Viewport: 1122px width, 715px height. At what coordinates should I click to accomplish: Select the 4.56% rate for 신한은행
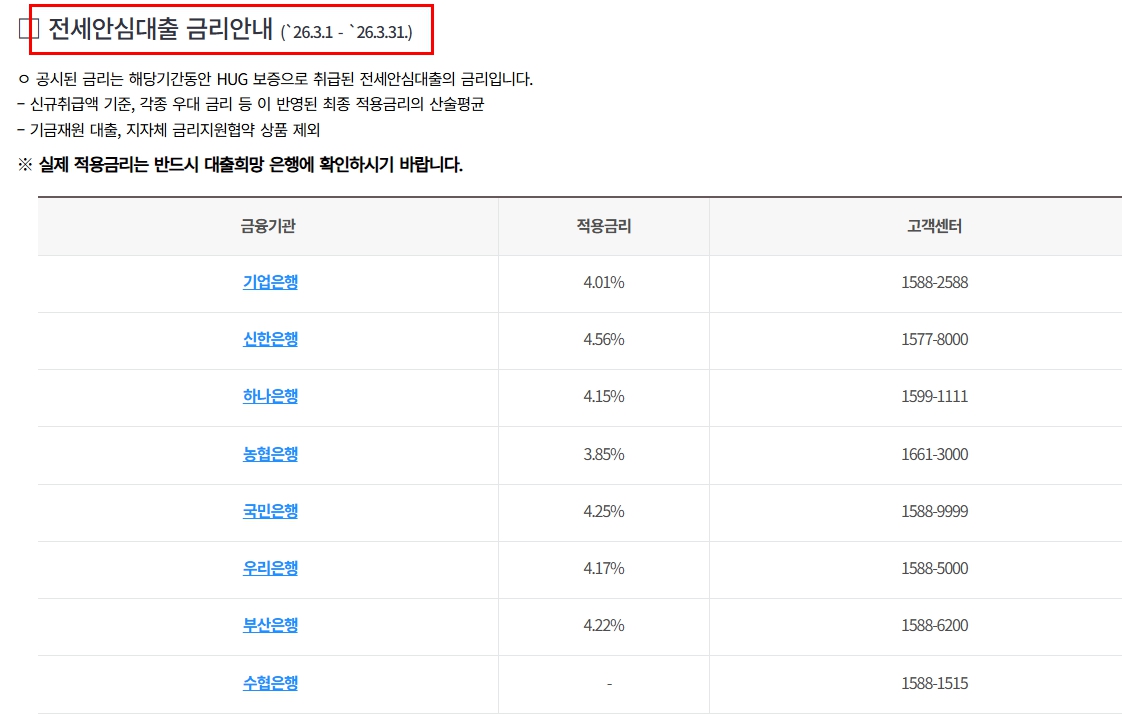(604, 339)
